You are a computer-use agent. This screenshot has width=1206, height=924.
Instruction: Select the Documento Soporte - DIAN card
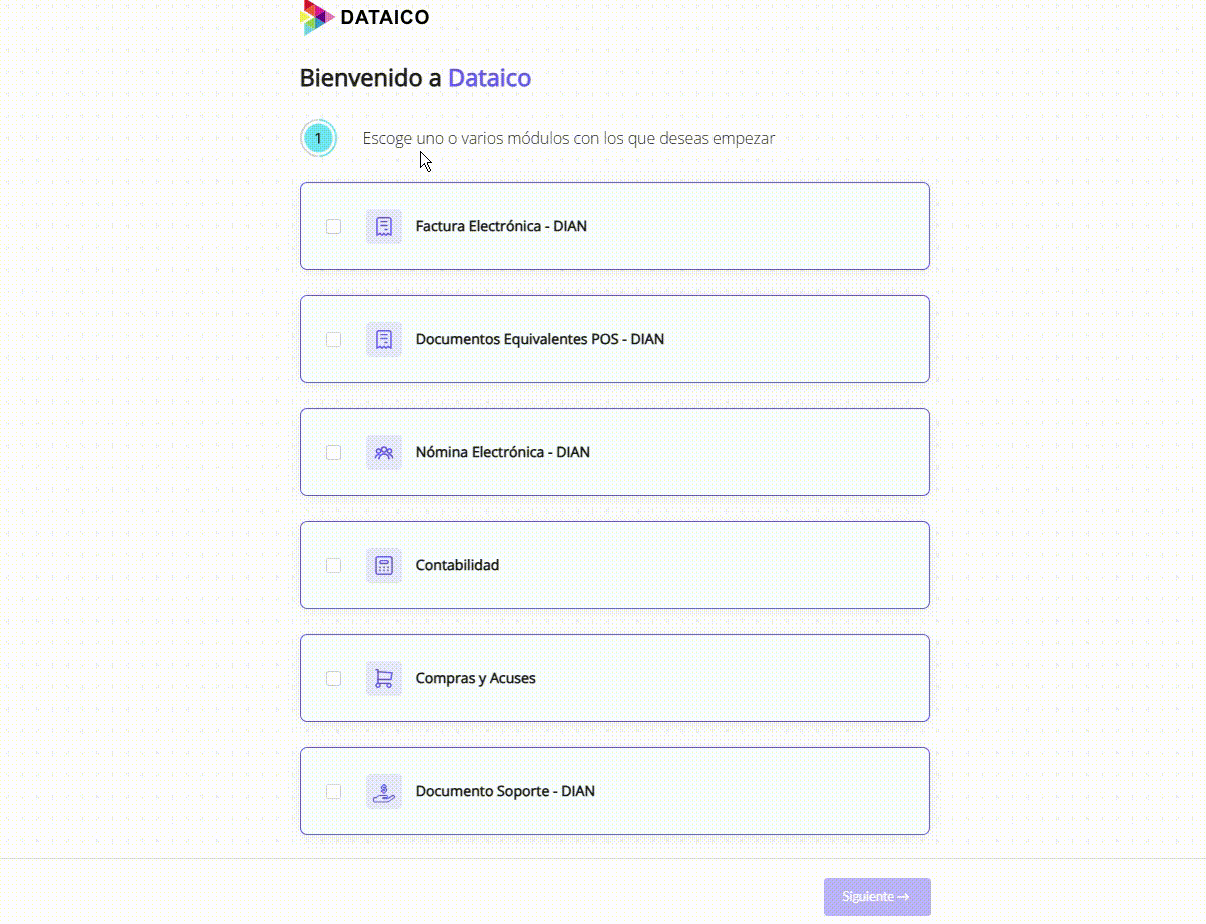pos(614,790)
